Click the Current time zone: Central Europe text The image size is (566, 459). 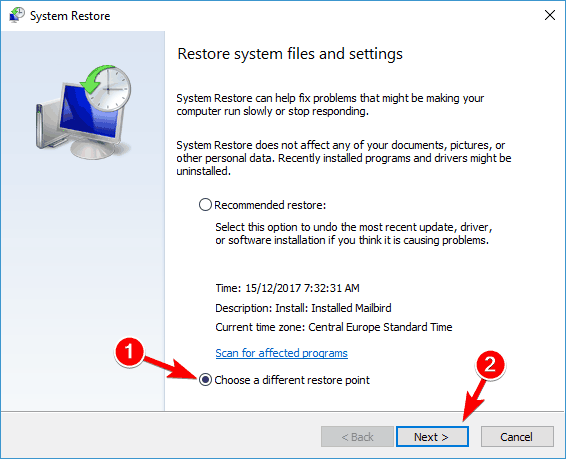point(334,327)
